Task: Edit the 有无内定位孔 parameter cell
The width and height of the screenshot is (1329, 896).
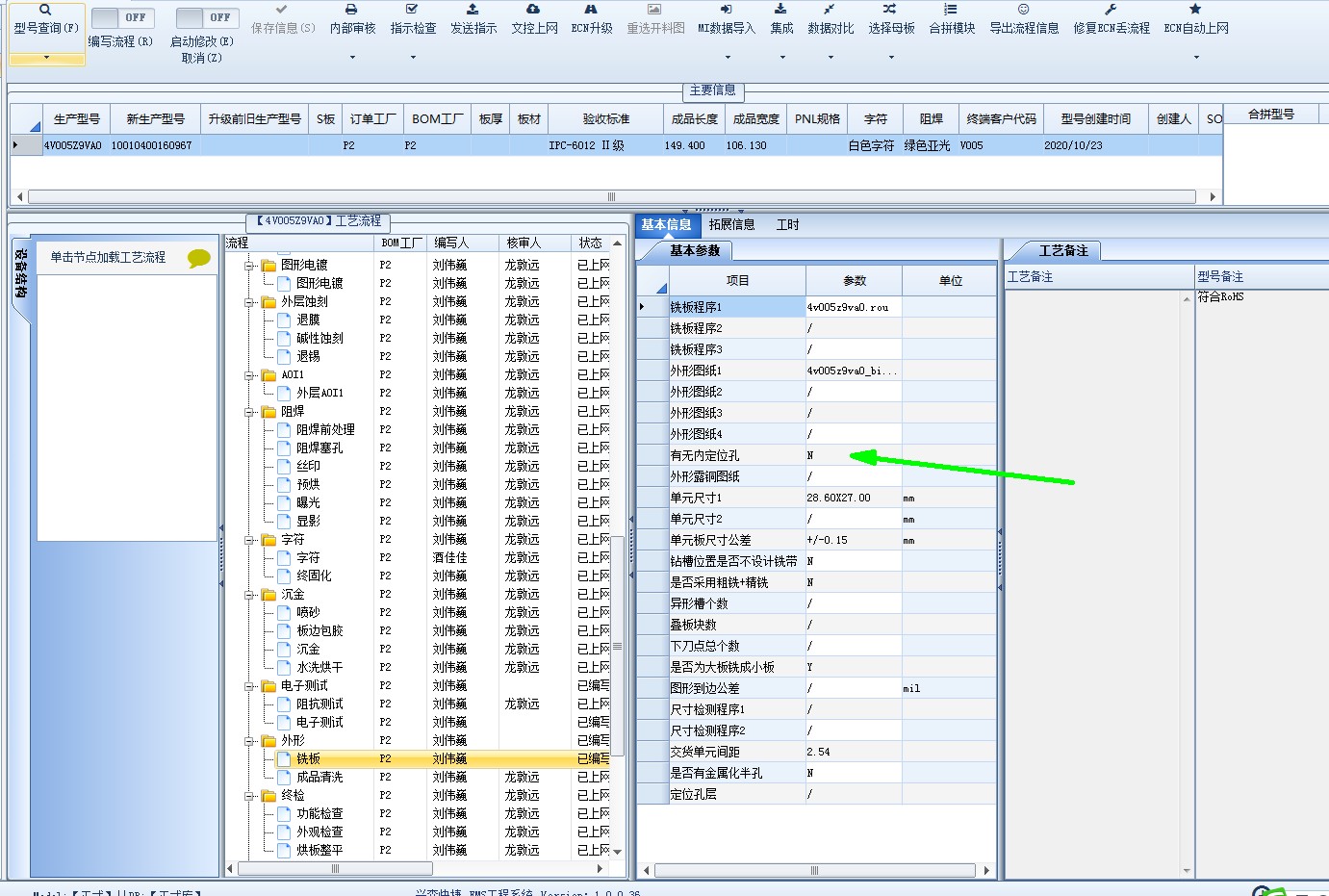Action: [x=854, y=455]
